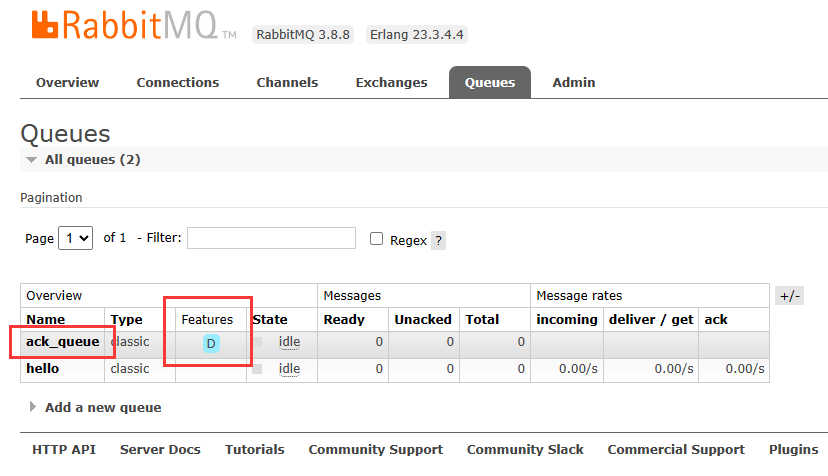Sort queues by incoming rate column
The image size is (828, 476).
(x=567, y=320)
